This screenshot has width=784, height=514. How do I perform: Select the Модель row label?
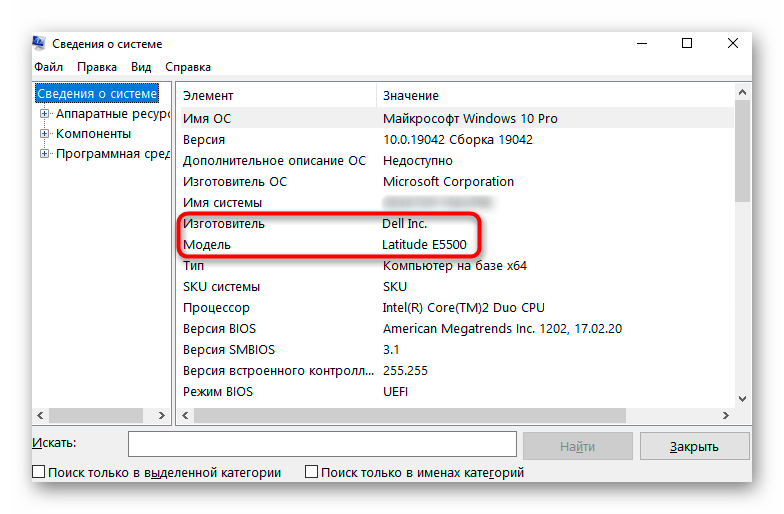click(x=206, y=244)
